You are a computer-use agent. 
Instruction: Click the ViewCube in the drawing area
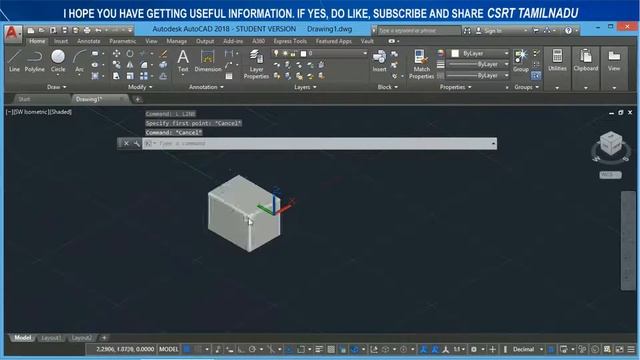click(611, 144)
